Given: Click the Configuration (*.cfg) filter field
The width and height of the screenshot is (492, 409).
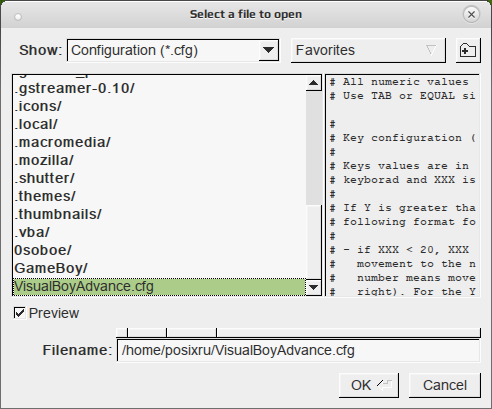Looking at the screenshot, I should tap(163, 50).
